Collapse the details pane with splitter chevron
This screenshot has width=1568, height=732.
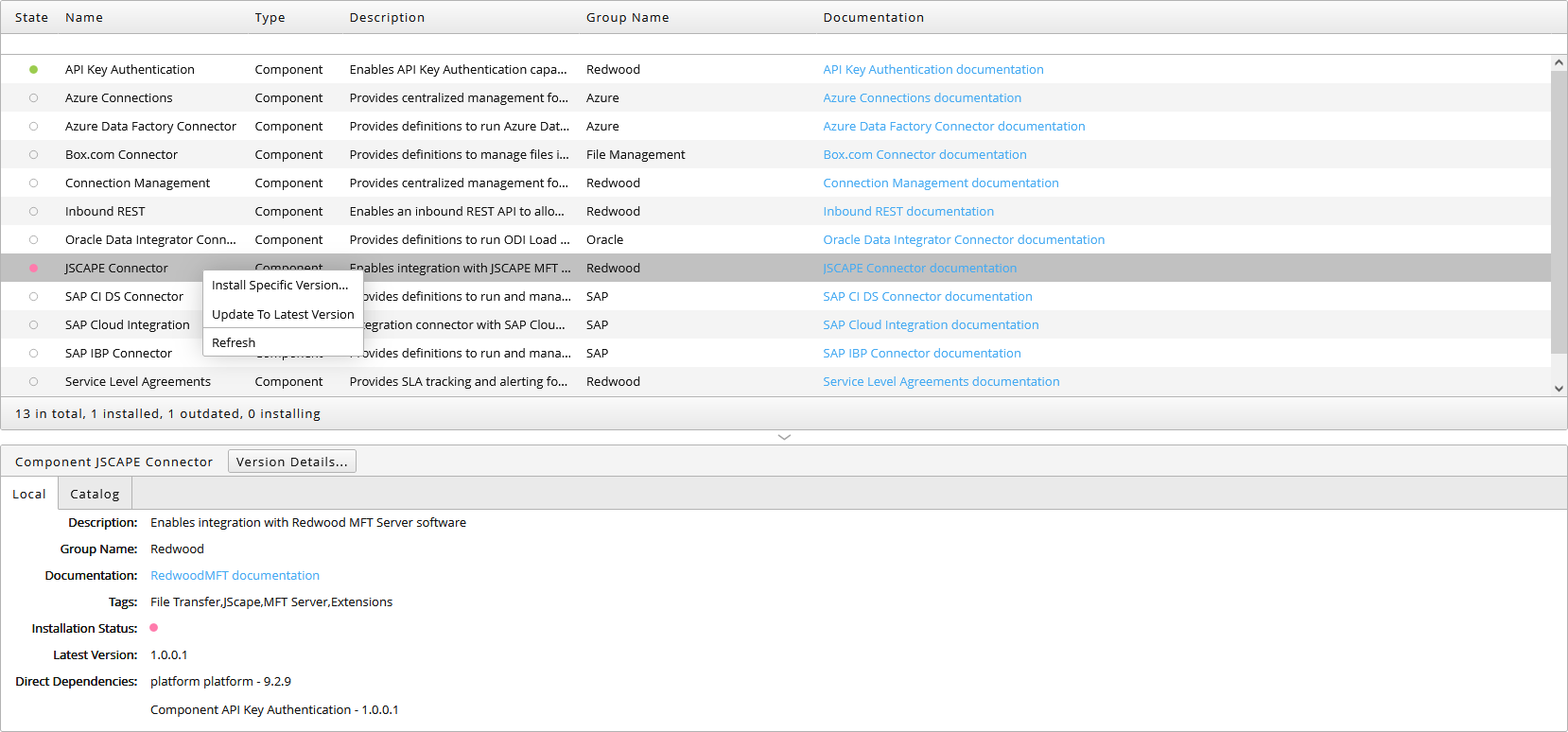coord(784,437)
